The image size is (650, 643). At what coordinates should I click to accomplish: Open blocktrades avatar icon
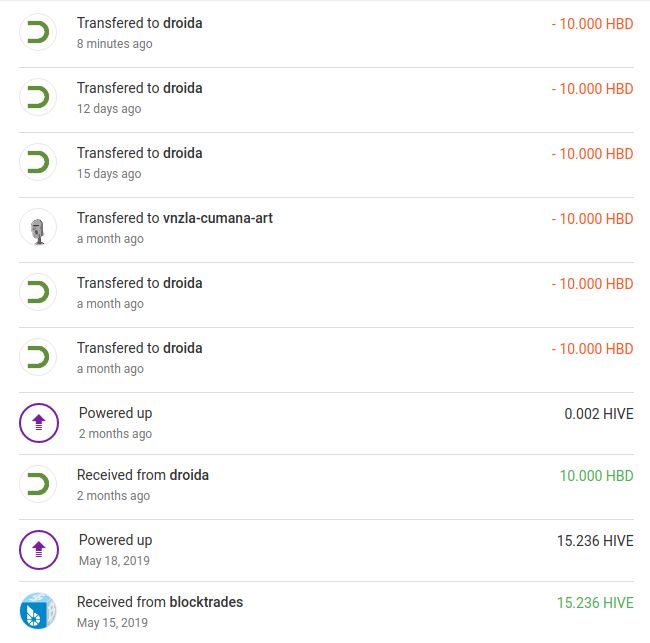point(38,611)
